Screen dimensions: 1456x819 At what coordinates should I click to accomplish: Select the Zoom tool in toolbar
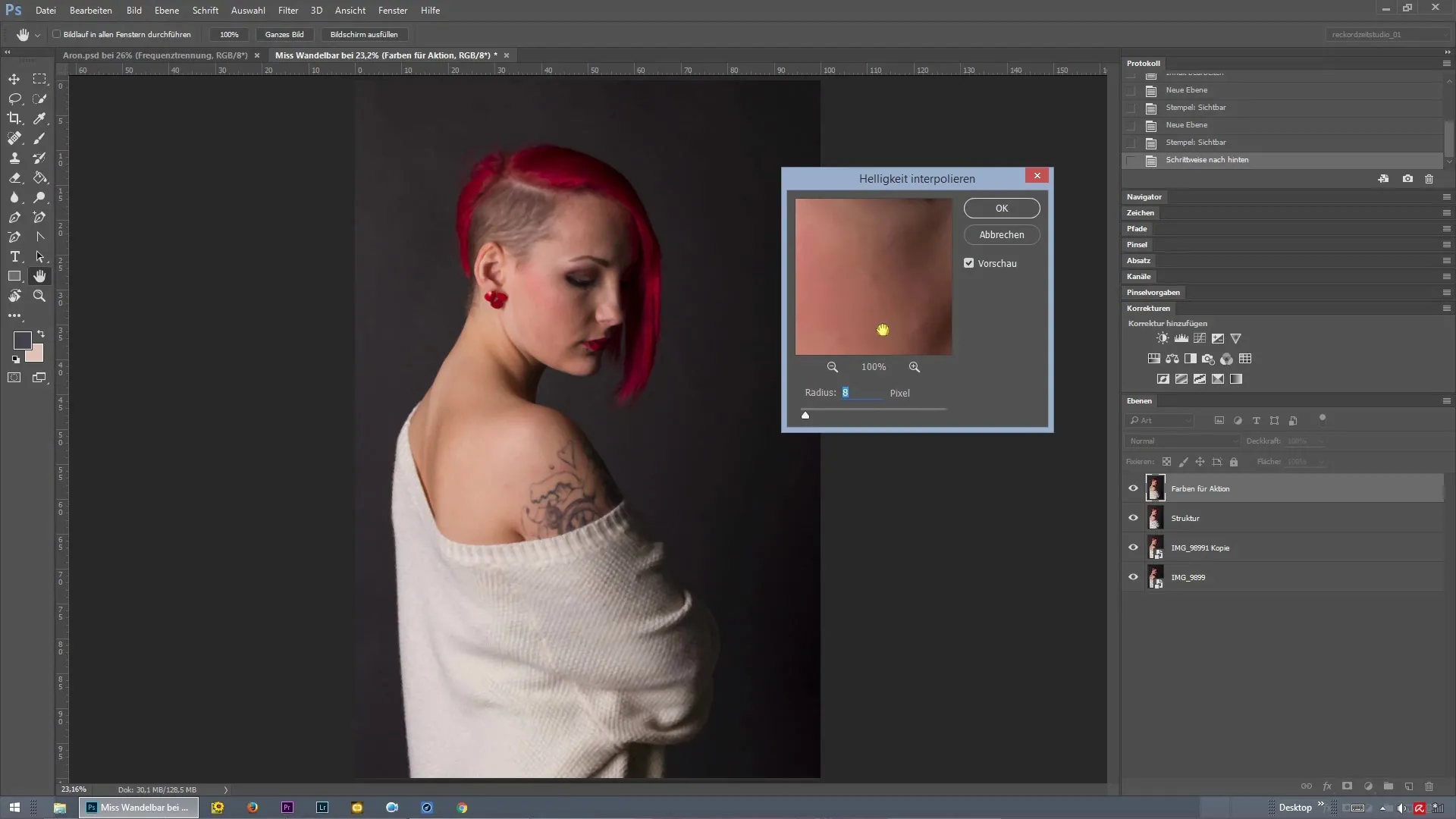click(39, 296)
